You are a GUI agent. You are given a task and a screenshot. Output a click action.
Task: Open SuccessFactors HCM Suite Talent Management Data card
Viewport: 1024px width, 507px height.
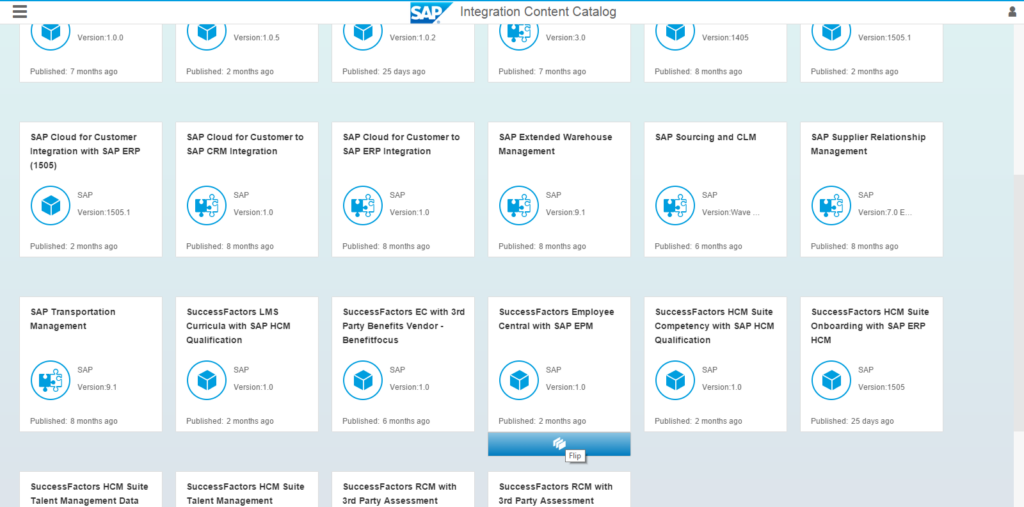[x=89, y=494]
